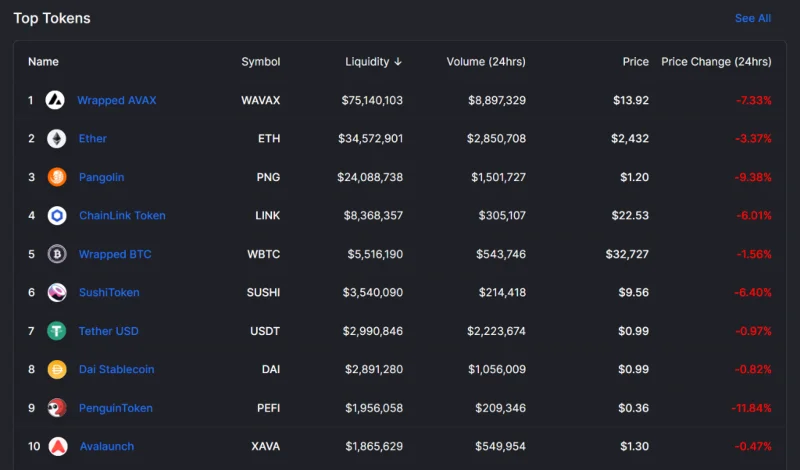This screenshot has width=800, height=470.
Task: Open the Pangolin token link
Action: click(x=102, y=177)
